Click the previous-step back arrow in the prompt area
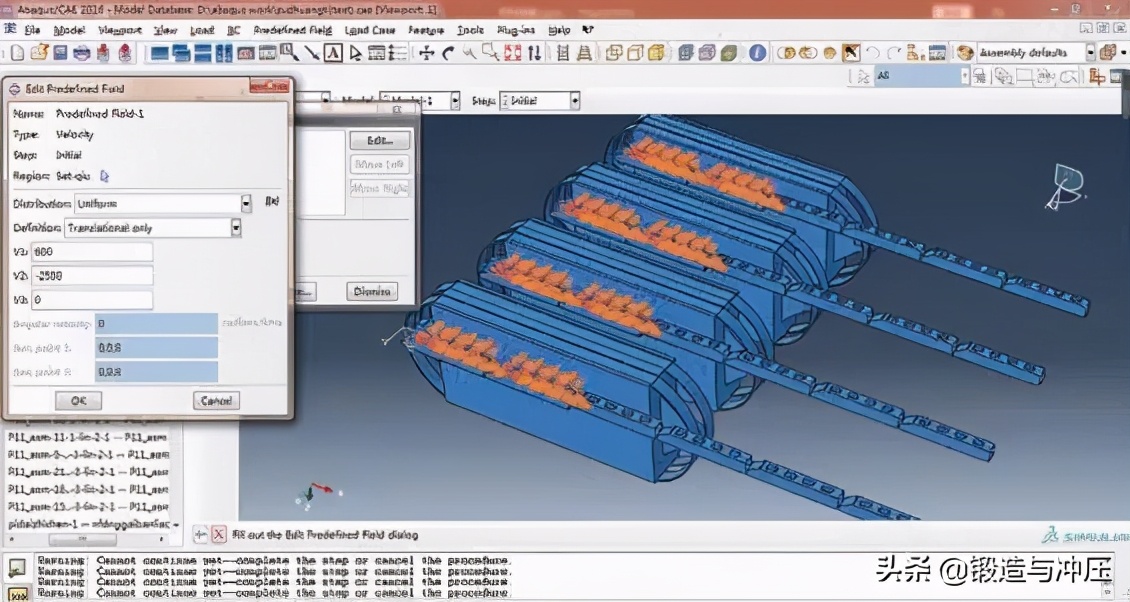The image size is (1130, 602). 200,534
